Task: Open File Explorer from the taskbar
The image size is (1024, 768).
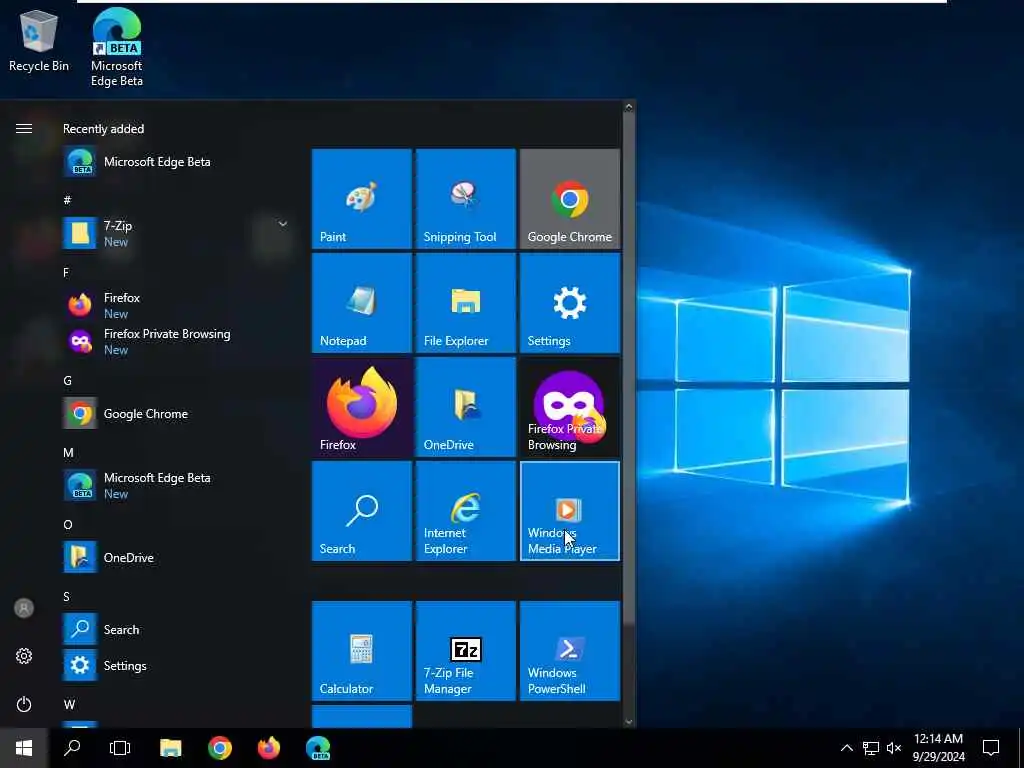Action: [x=170, y=748]
